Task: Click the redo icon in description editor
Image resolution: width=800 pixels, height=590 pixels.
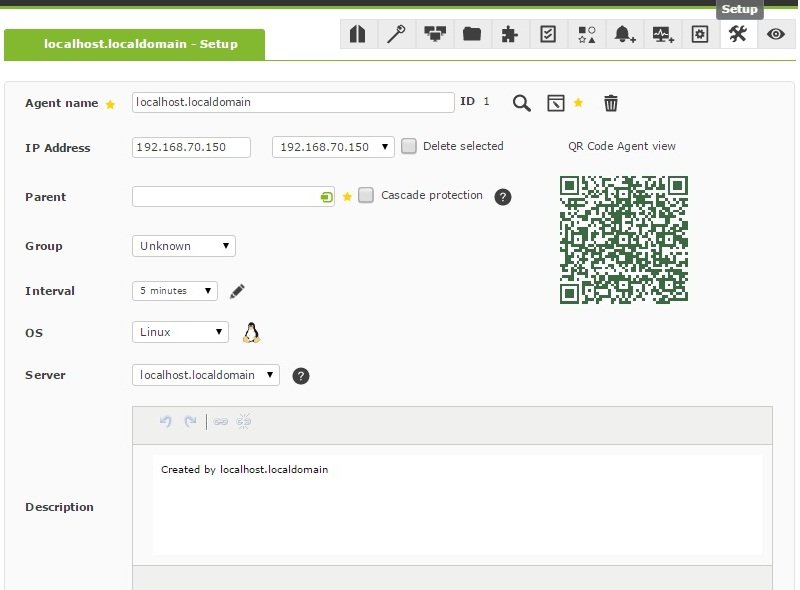Action: pos(190,422)
